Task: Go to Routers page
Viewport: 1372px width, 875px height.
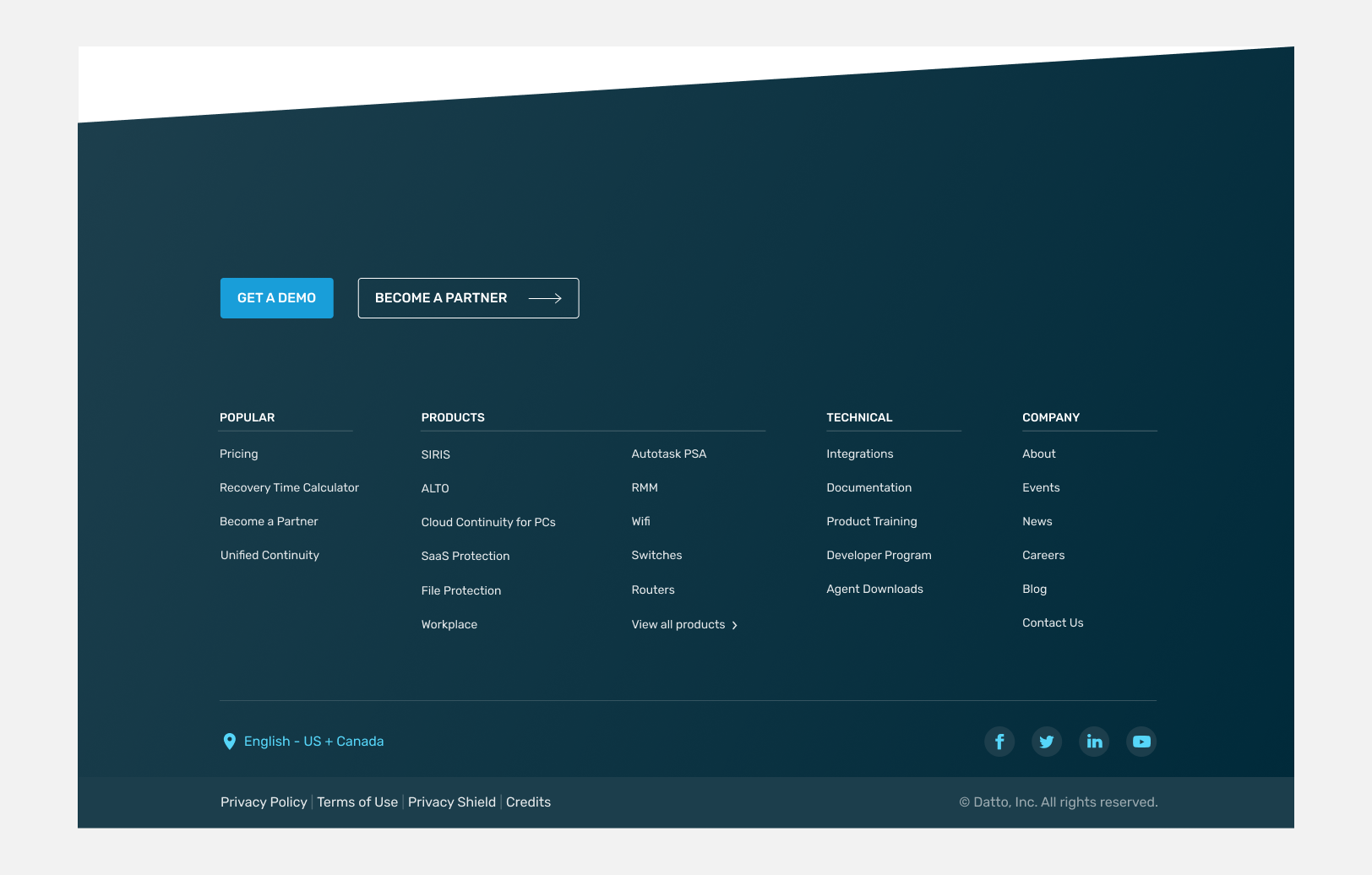Action: [x=653, y=590]
